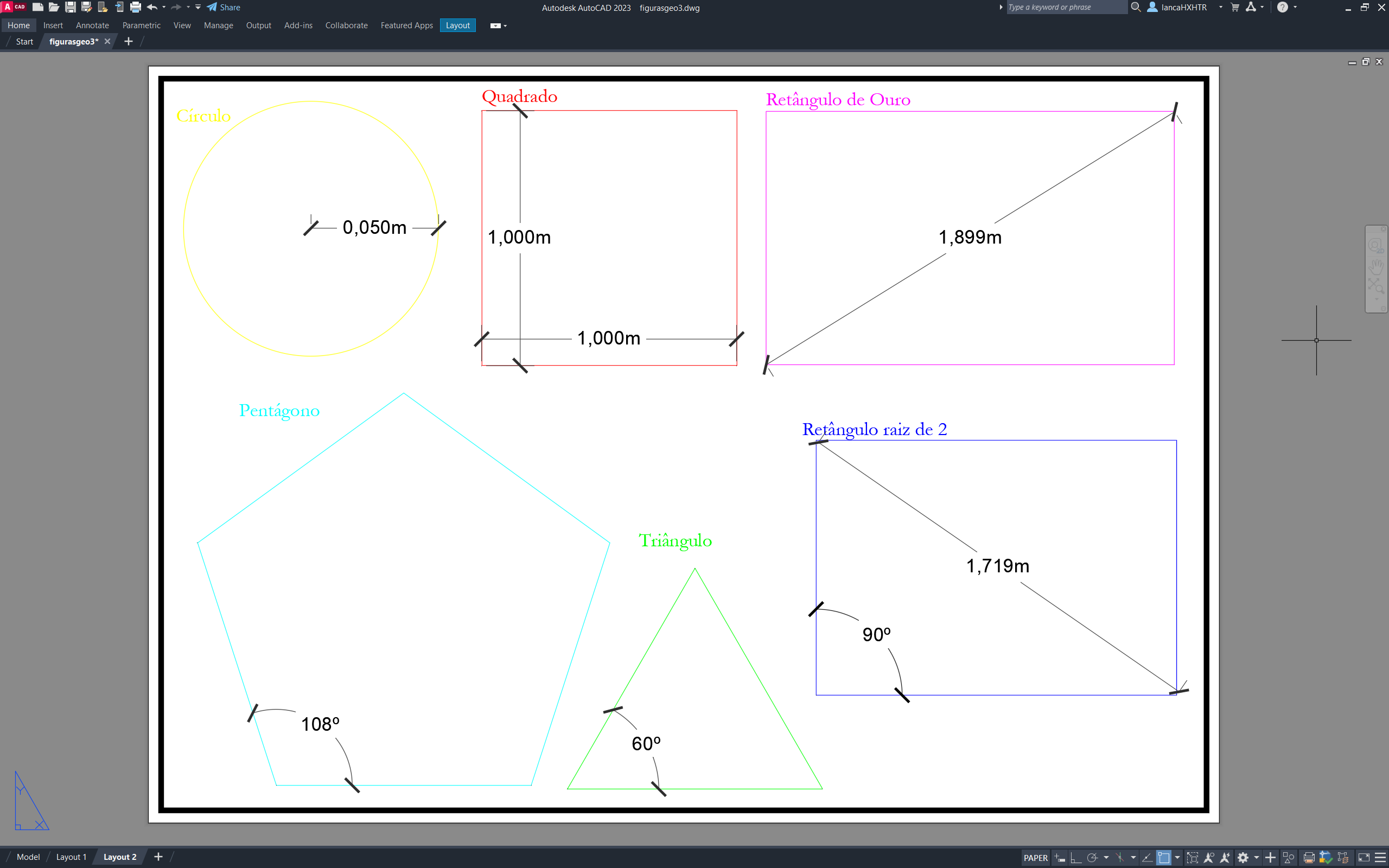Click the Undo arrow icon
The image size is (1389, 868).
(152, 8)
